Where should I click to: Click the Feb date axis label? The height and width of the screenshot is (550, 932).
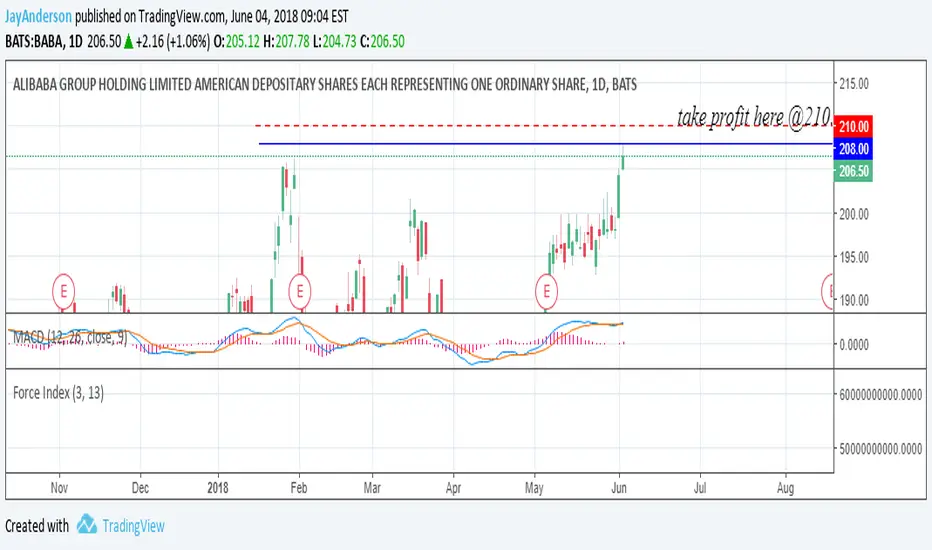[298, 488]
